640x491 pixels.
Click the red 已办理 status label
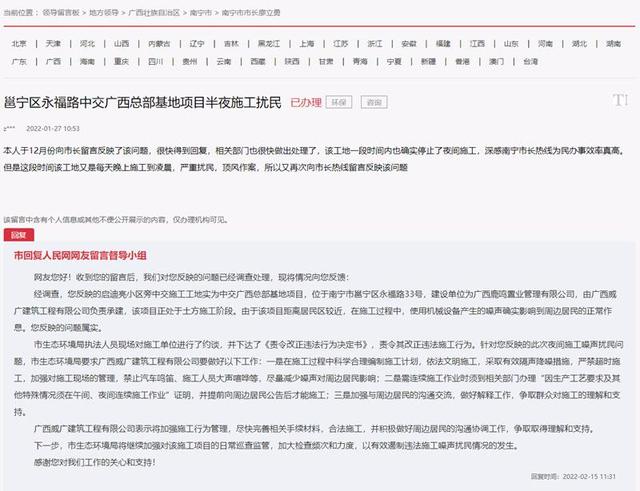point(306,102)
